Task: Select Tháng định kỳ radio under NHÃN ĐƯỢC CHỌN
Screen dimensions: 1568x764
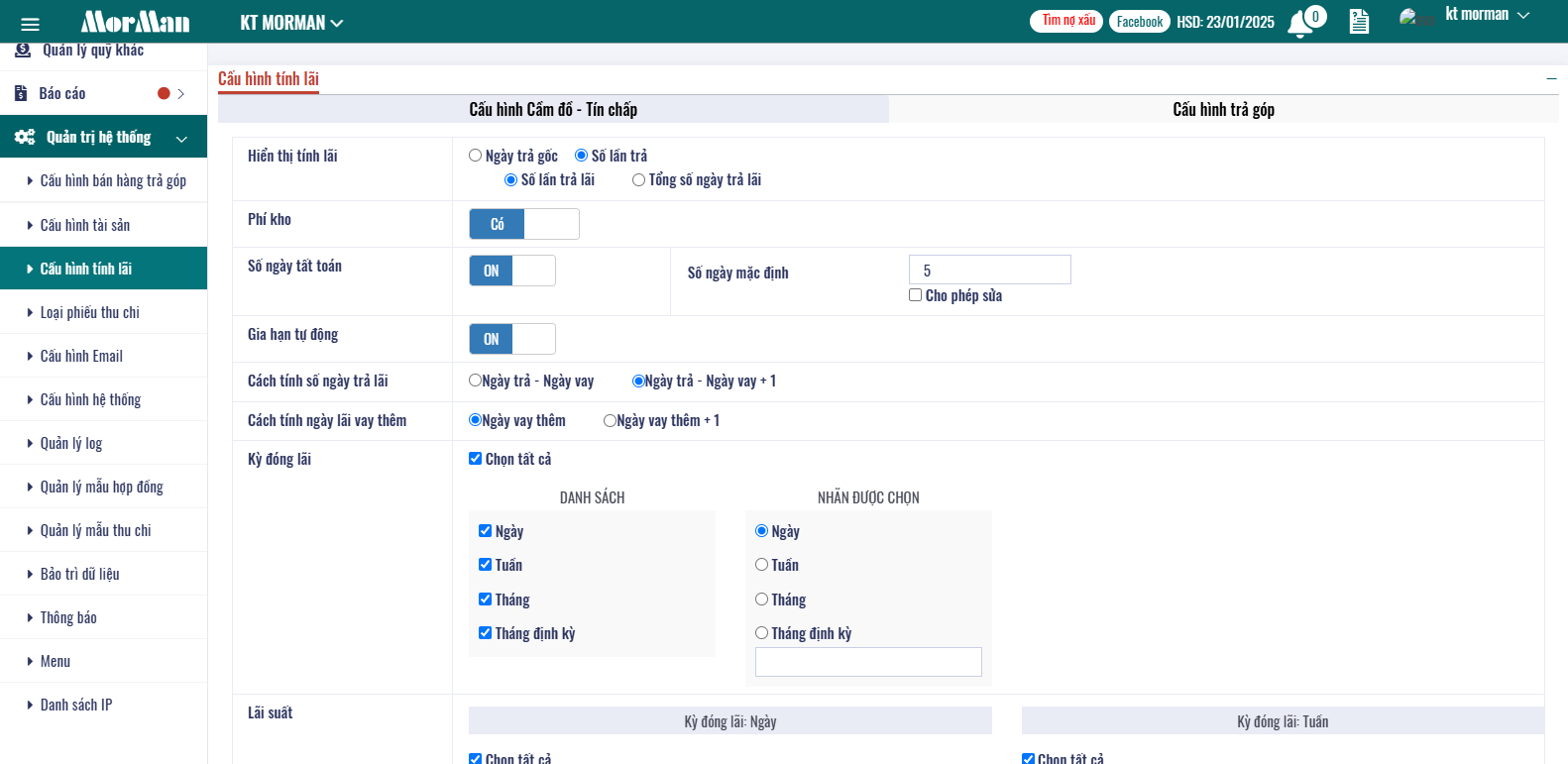Action: [x=762, y=633]
